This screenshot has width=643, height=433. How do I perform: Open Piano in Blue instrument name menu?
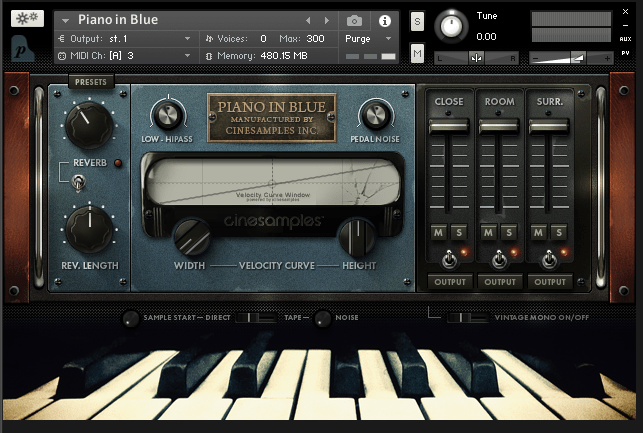66,20
